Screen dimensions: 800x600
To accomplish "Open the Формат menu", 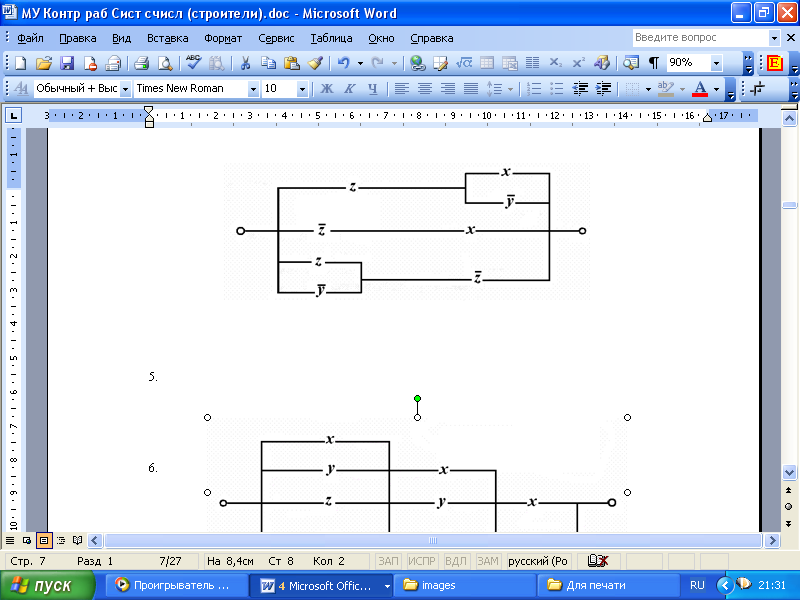I will (223, 38).
